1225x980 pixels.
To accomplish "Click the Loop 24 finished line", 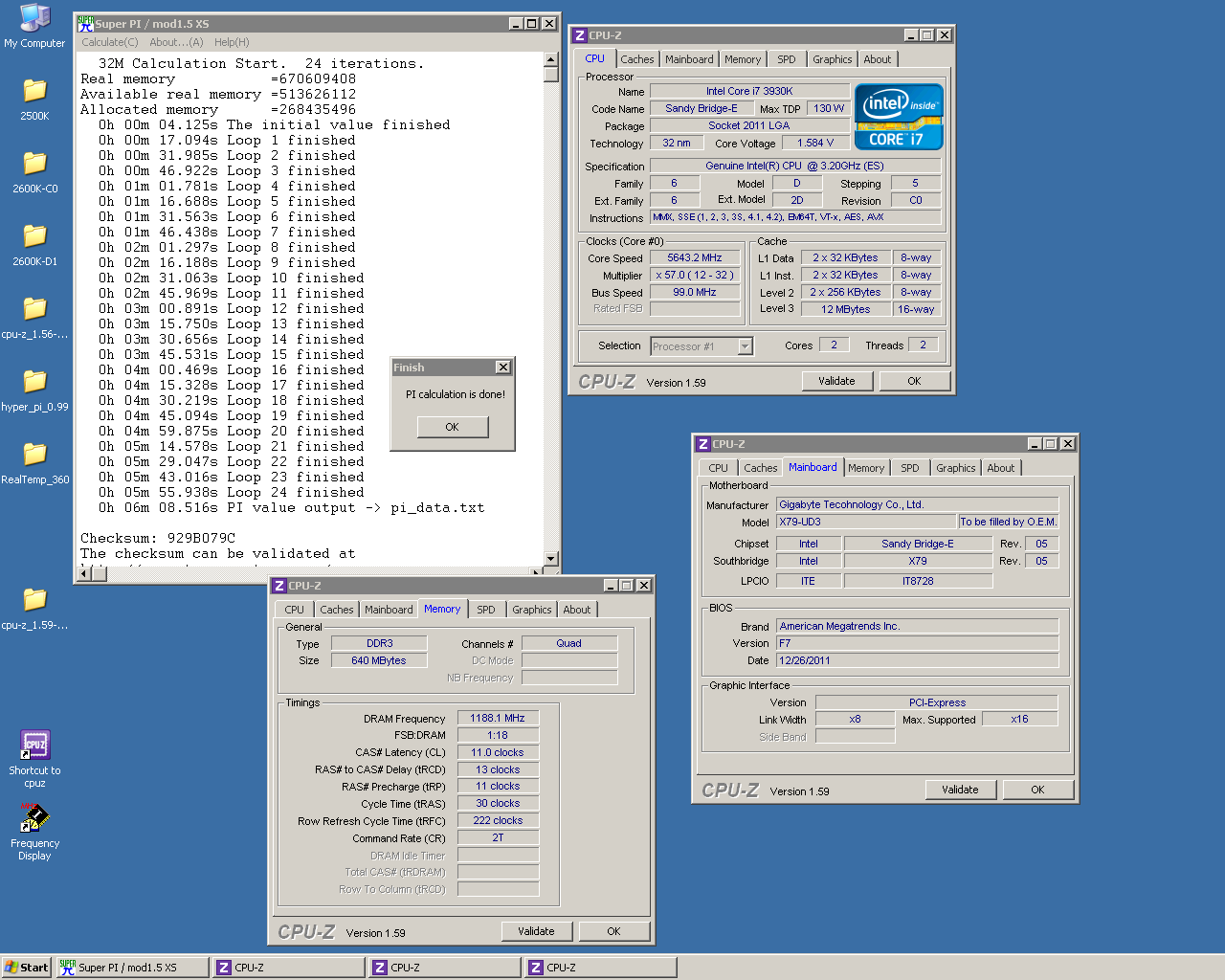I will [232, 492].
